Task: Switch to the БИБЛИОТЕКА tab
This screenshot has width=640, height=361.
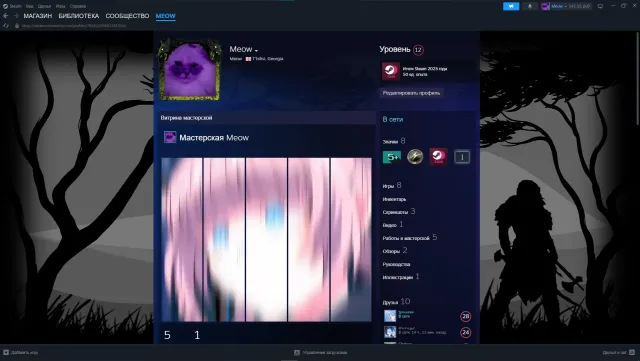Action: point(79,16)
